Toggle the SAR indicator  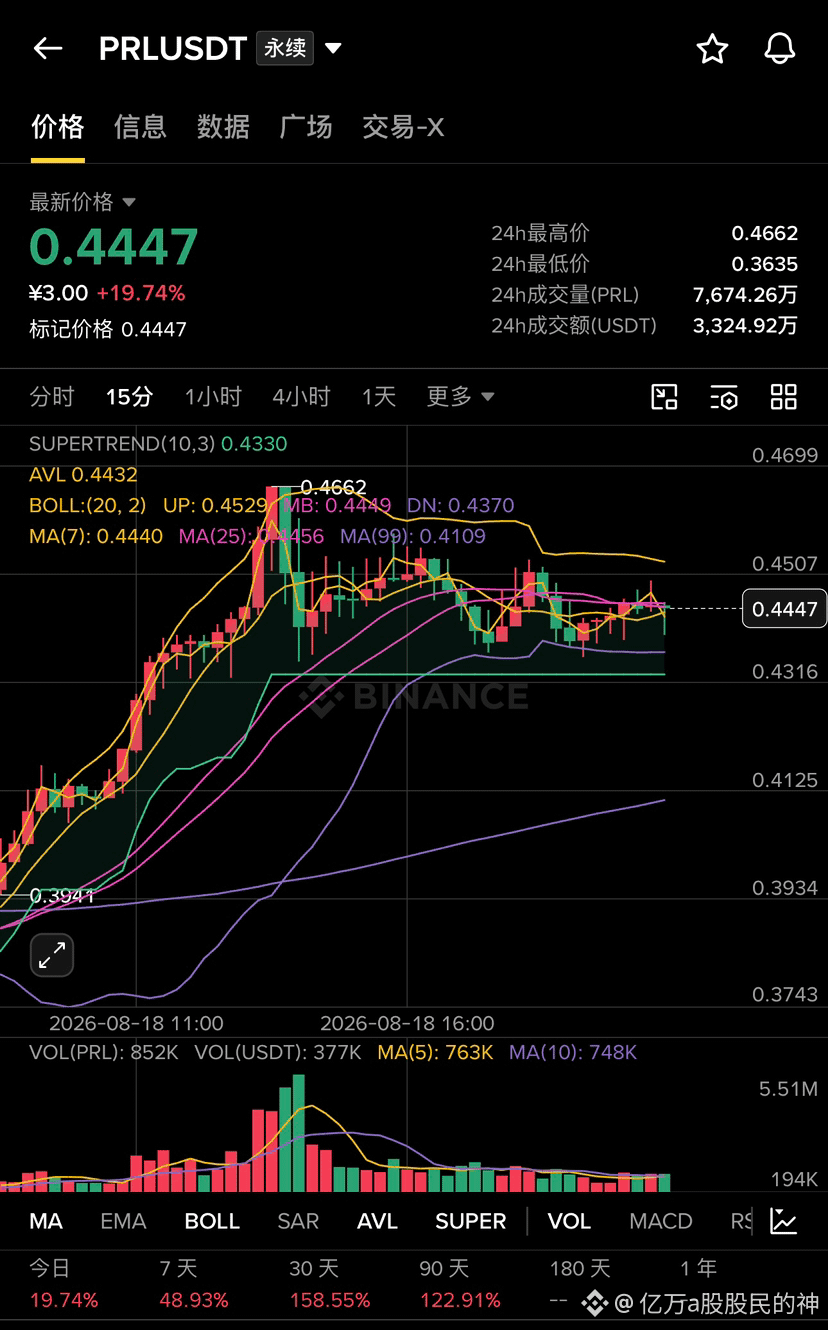point(298,1221)
